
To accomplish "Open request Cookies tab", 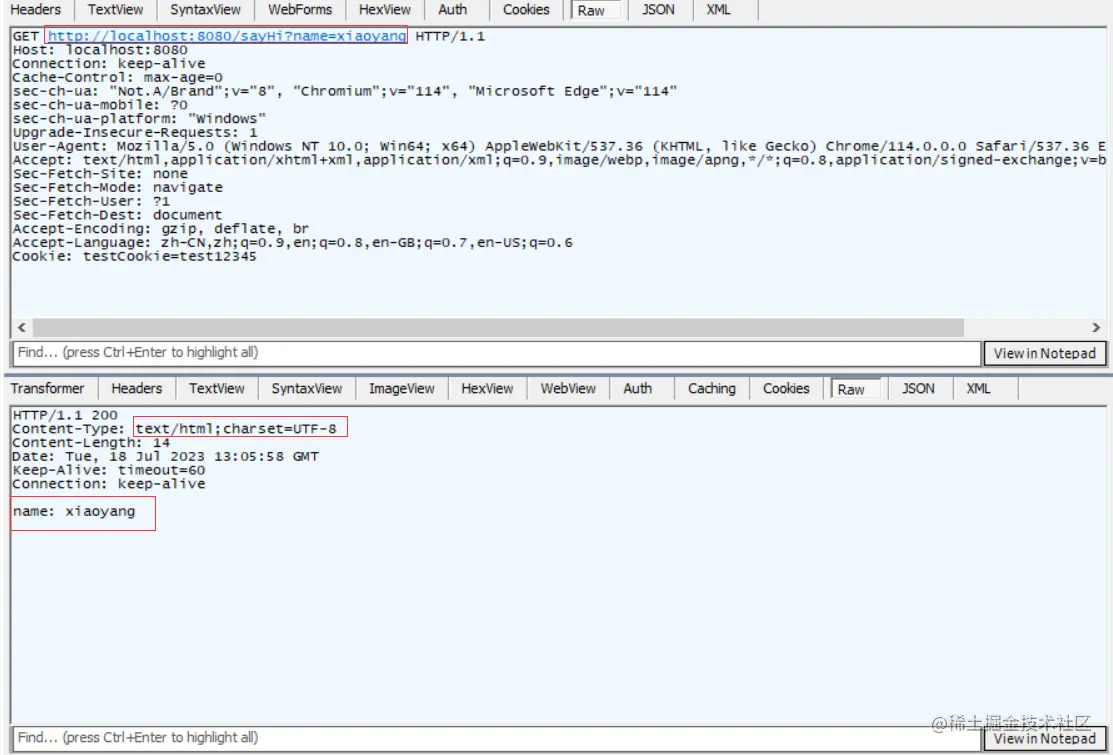I will pos(526,10).
